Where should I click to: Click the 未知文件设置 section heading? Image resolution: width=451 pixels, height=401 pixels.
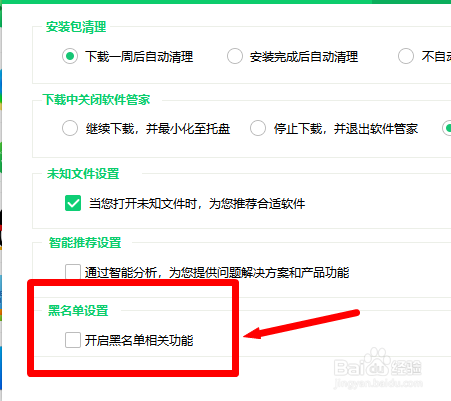[x=83, y=174]
